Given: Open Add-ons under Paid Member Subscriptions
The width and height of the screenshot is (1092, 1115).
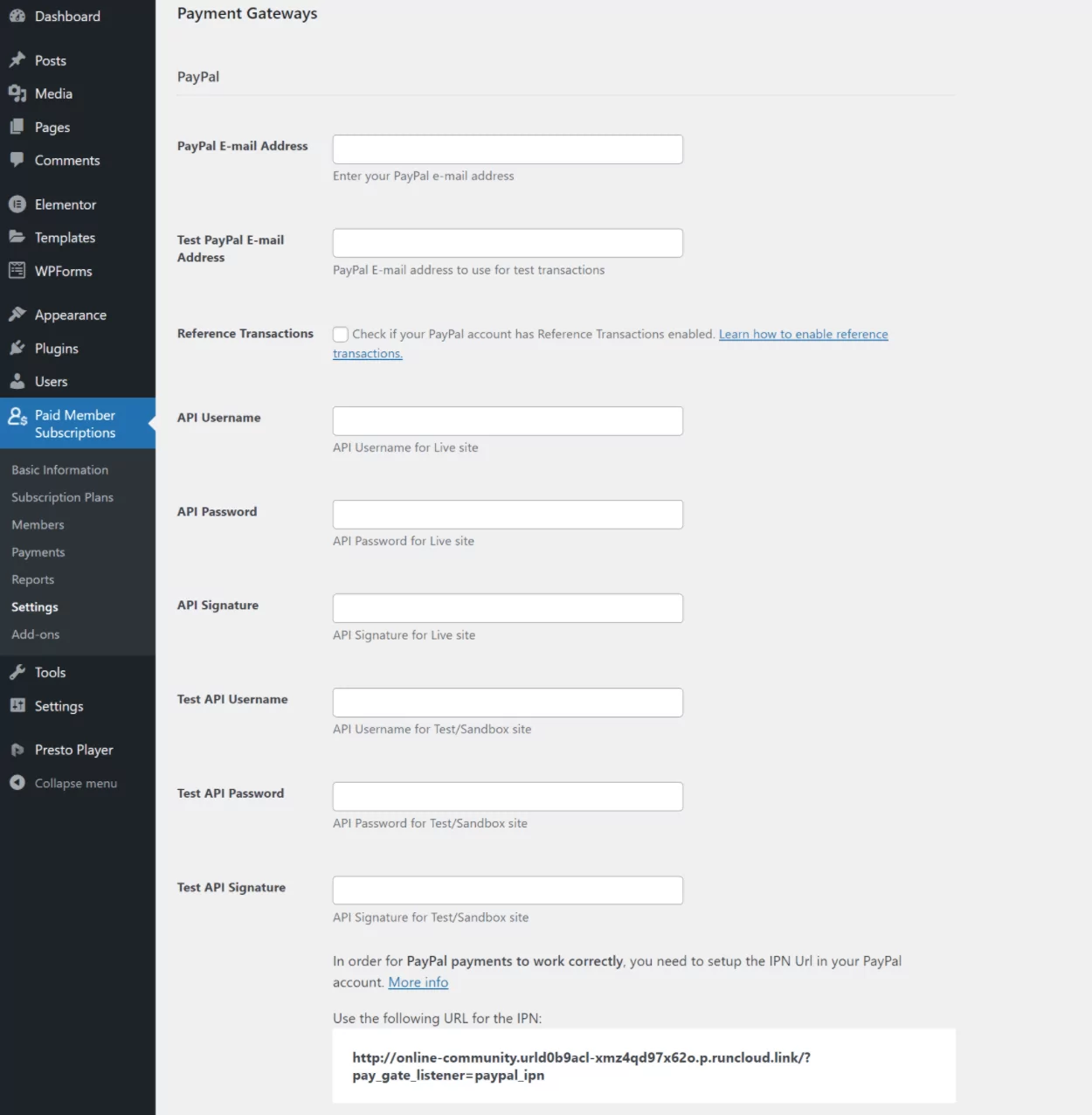Looking at the screenshot, I should click(x=35, y=634).
